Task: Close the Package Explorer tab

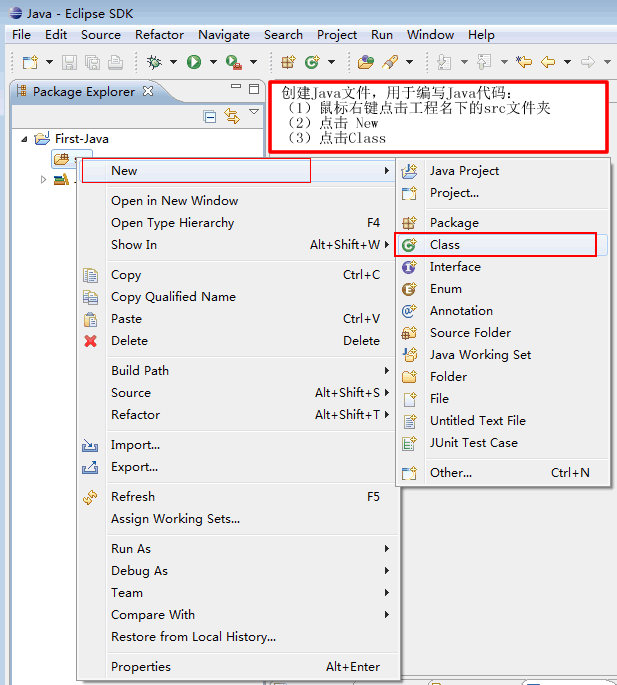Action: (148, 91)
